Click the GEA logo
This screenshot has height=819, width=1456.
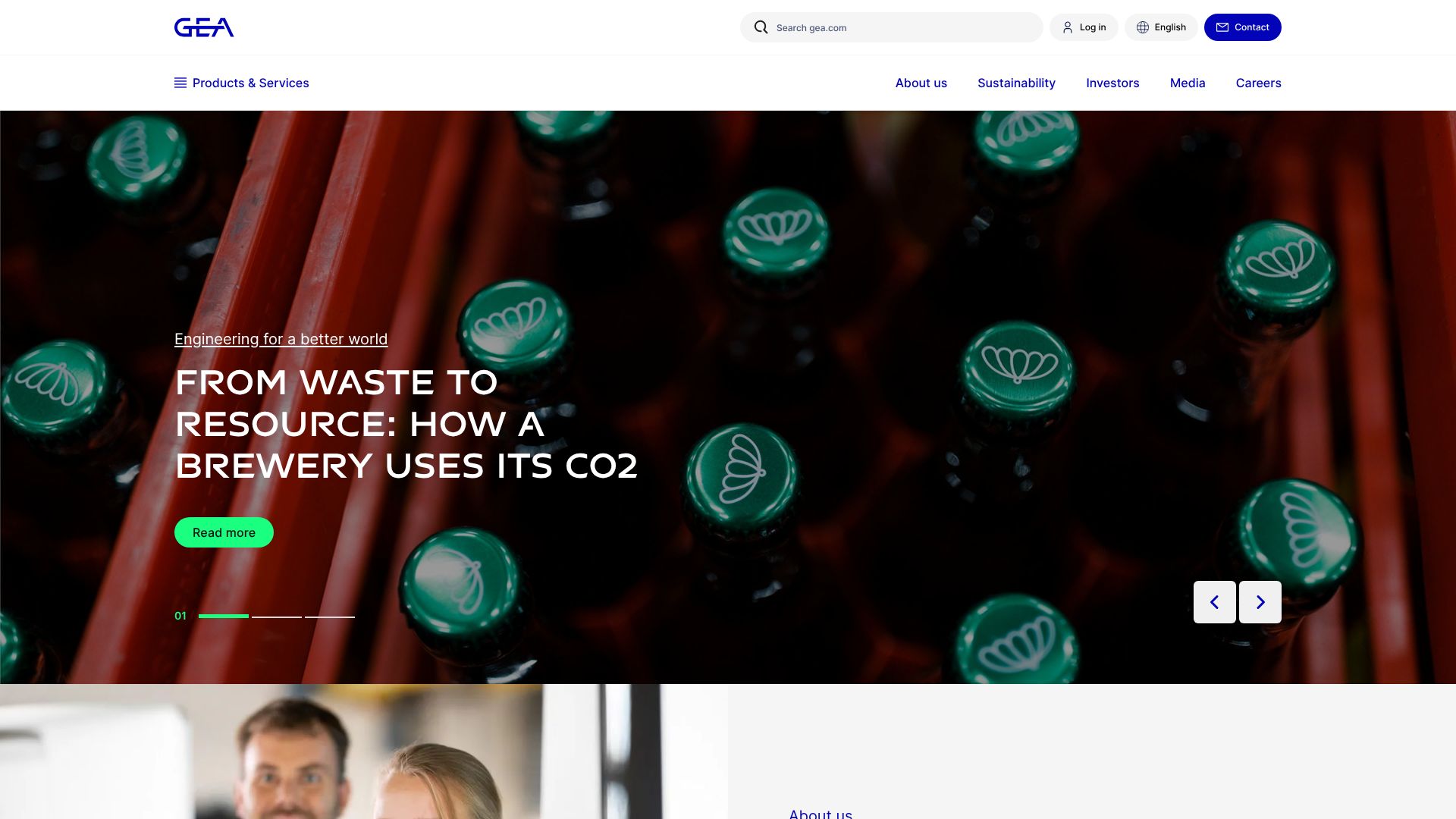[204, 27]
